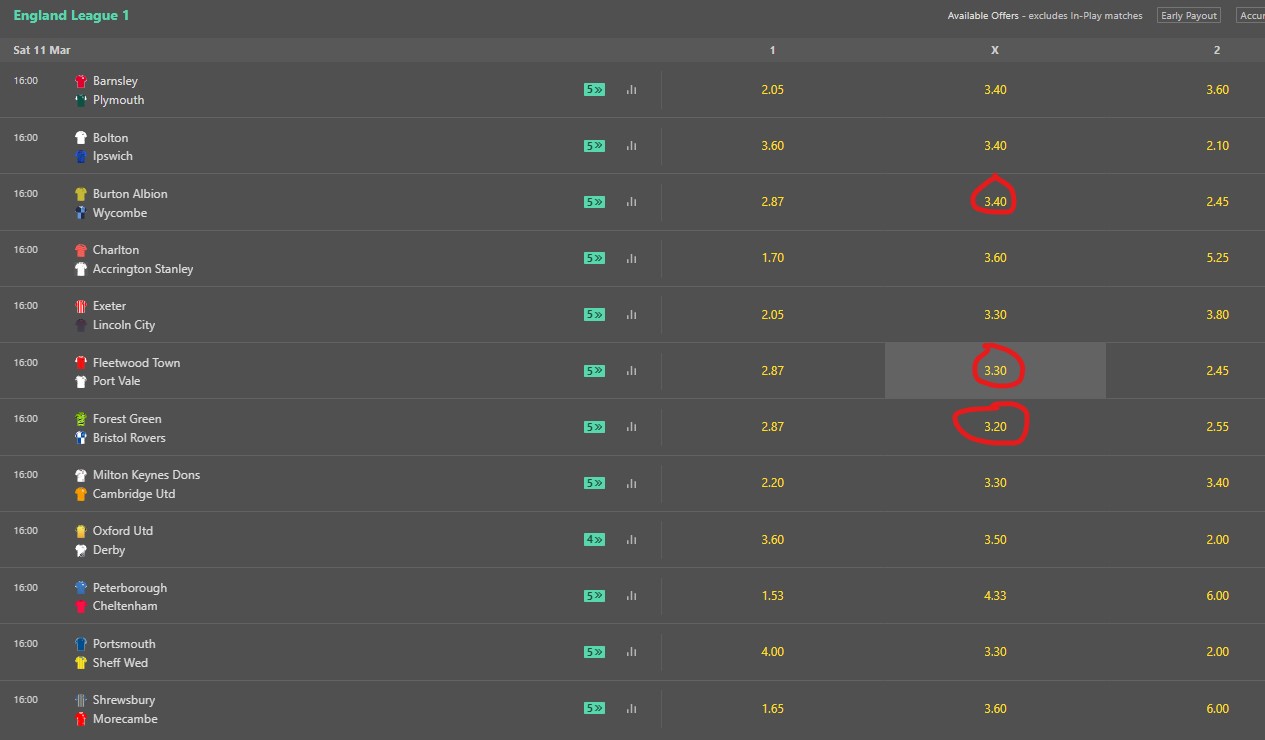Open stats icon for Portsmouth v Sheff Wed
This screenshot has width=1265, height=740.
pos(631,652)
